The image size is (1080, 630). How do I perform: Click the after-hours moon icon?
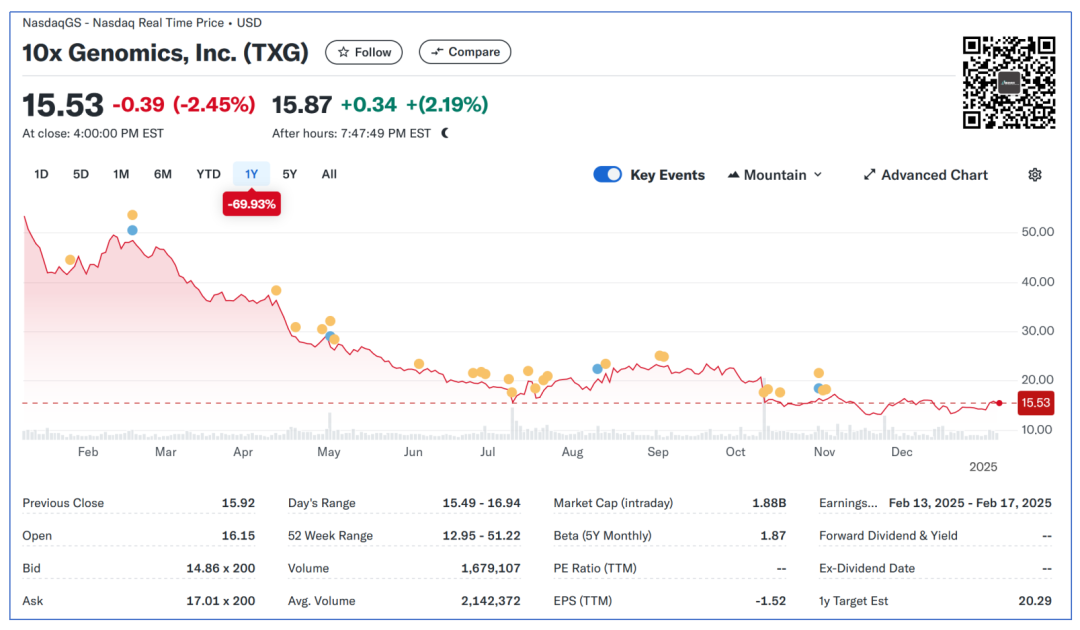click(445, 133)
